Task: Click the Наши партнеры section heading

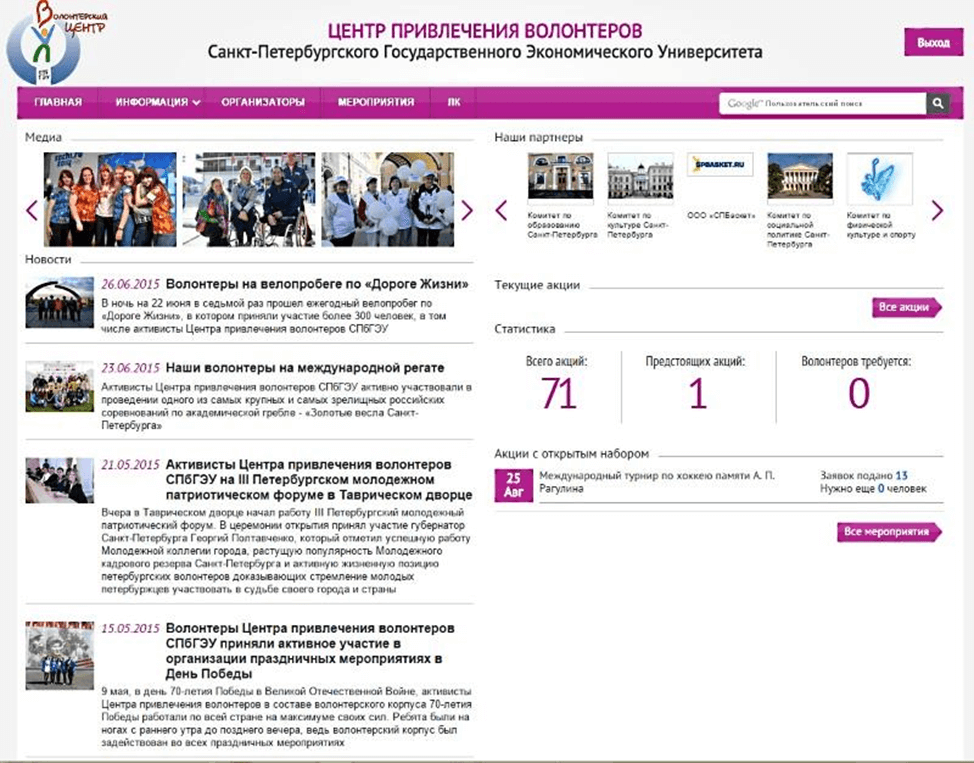Action: click(x=539, y=137)
